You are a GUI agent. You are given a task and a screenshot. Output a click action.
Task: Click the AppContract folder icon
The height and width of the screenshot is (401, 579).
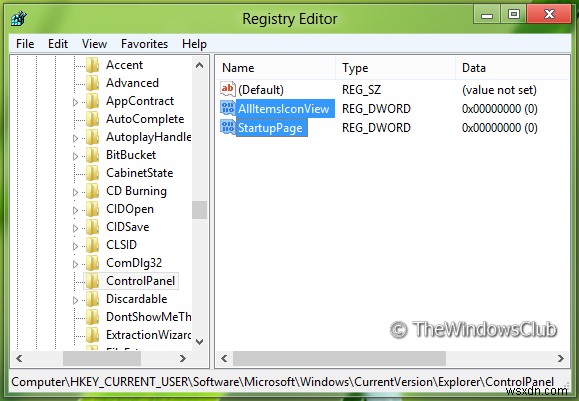click(92, 101)
